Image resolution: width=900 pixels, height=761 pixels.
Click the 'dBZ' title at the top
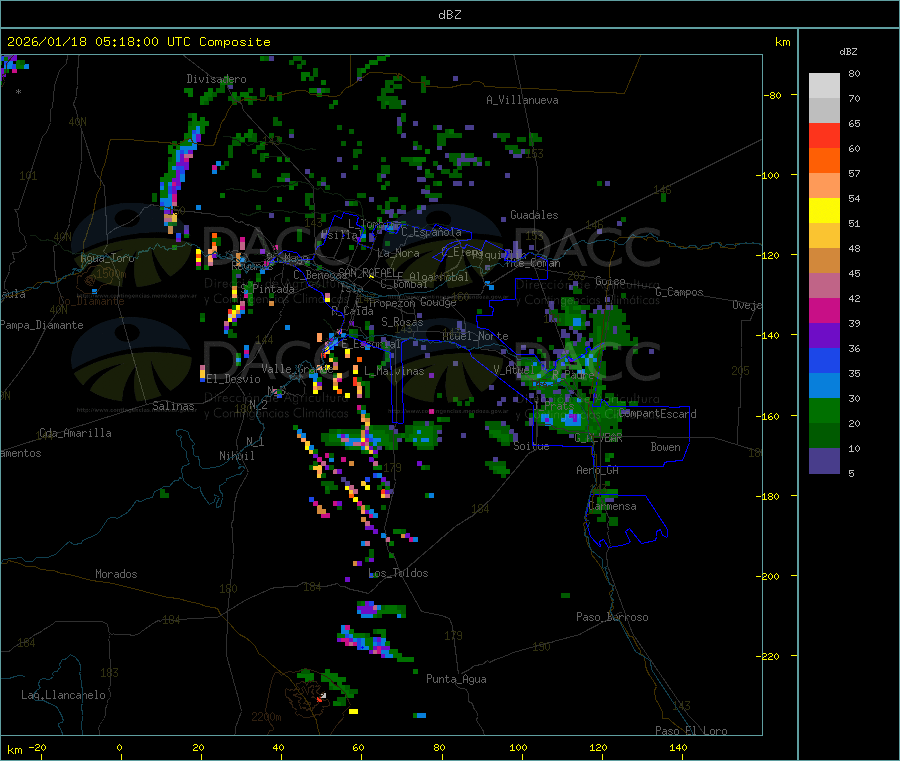(x=449, y=15)
